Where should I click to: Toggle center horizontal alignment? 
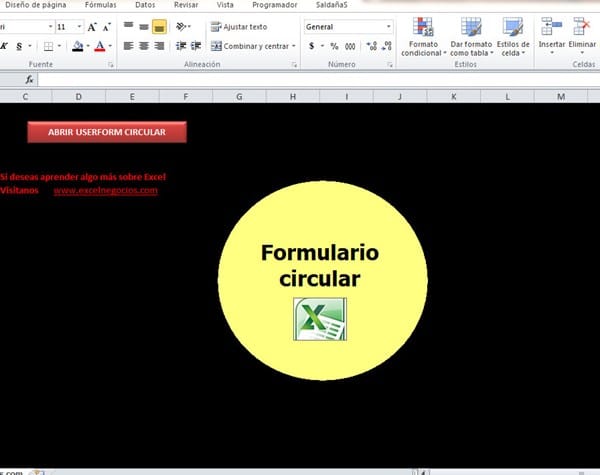[143, 46]
